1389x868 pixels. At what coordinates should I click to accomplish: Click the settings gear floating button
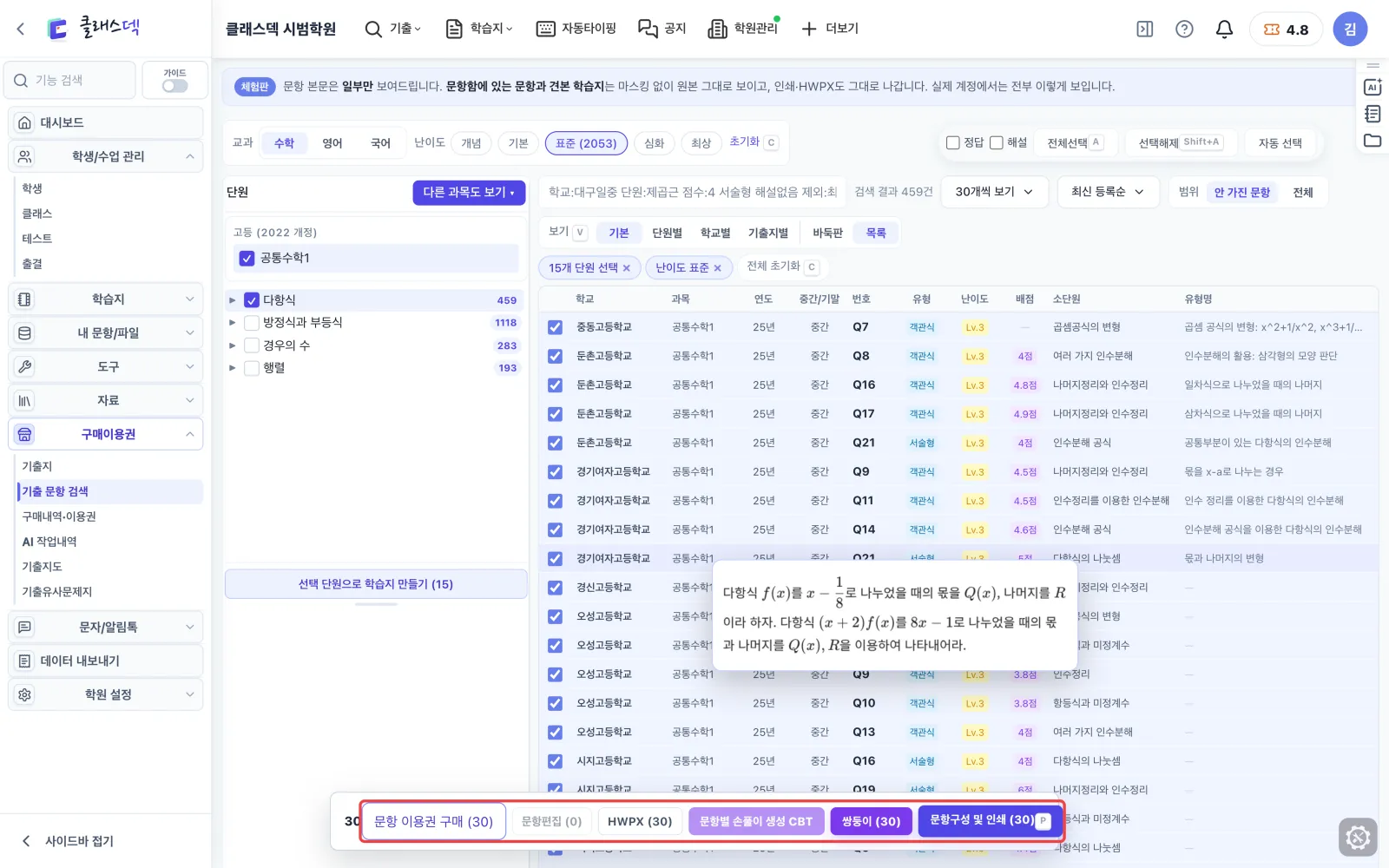tap(1358, 838)
